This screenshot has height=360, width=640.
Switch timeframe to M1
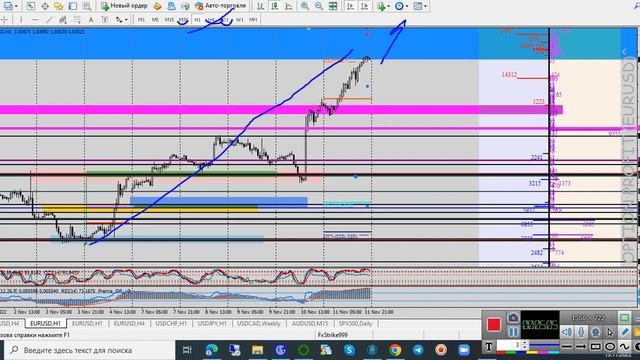click(x=141, y=20)
